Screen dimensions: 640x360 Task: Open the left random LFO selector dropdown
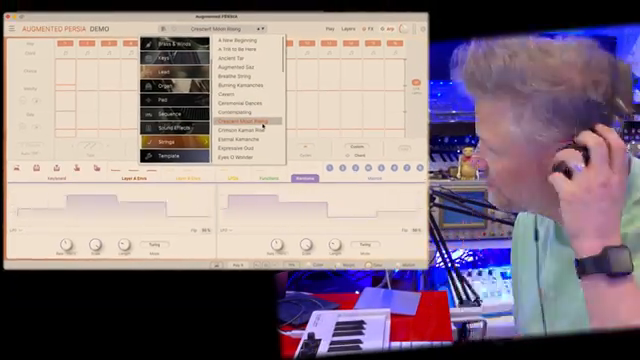pos(16,230)
